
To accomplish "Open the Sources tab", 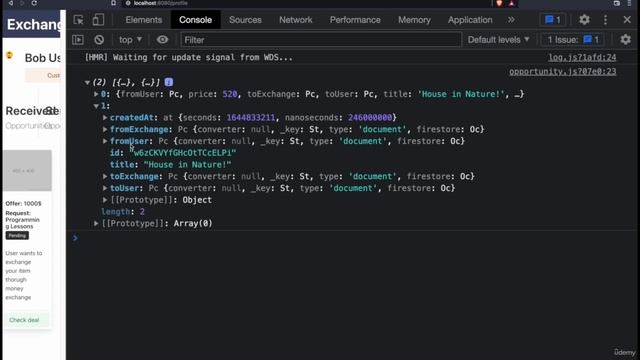I will 245,20.
